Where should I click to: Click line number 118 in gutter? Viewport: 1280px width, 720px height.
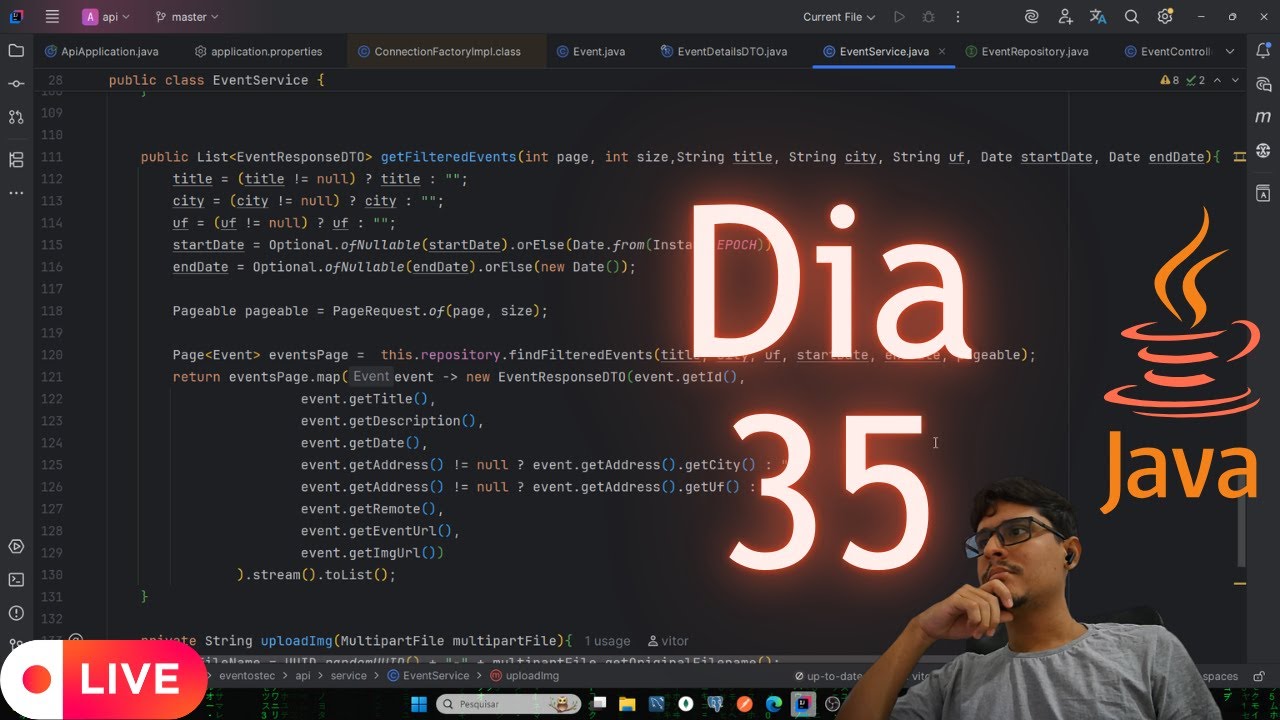point(54,311)
